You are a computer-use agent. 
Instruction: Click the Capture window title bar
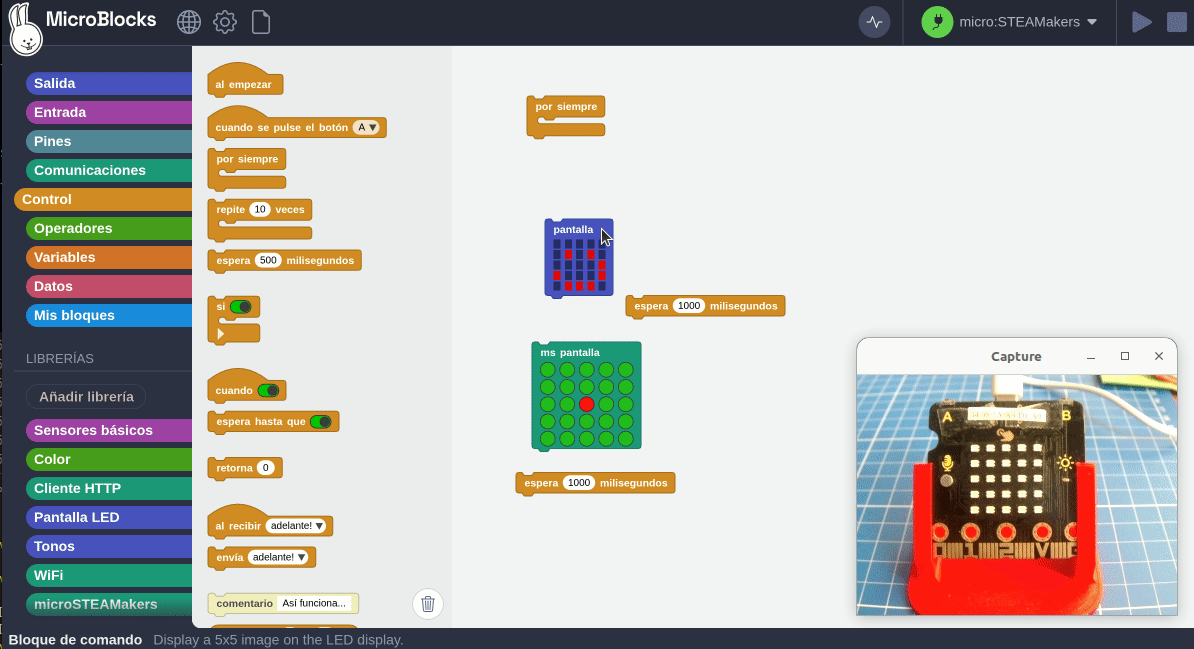point(1016,356)
